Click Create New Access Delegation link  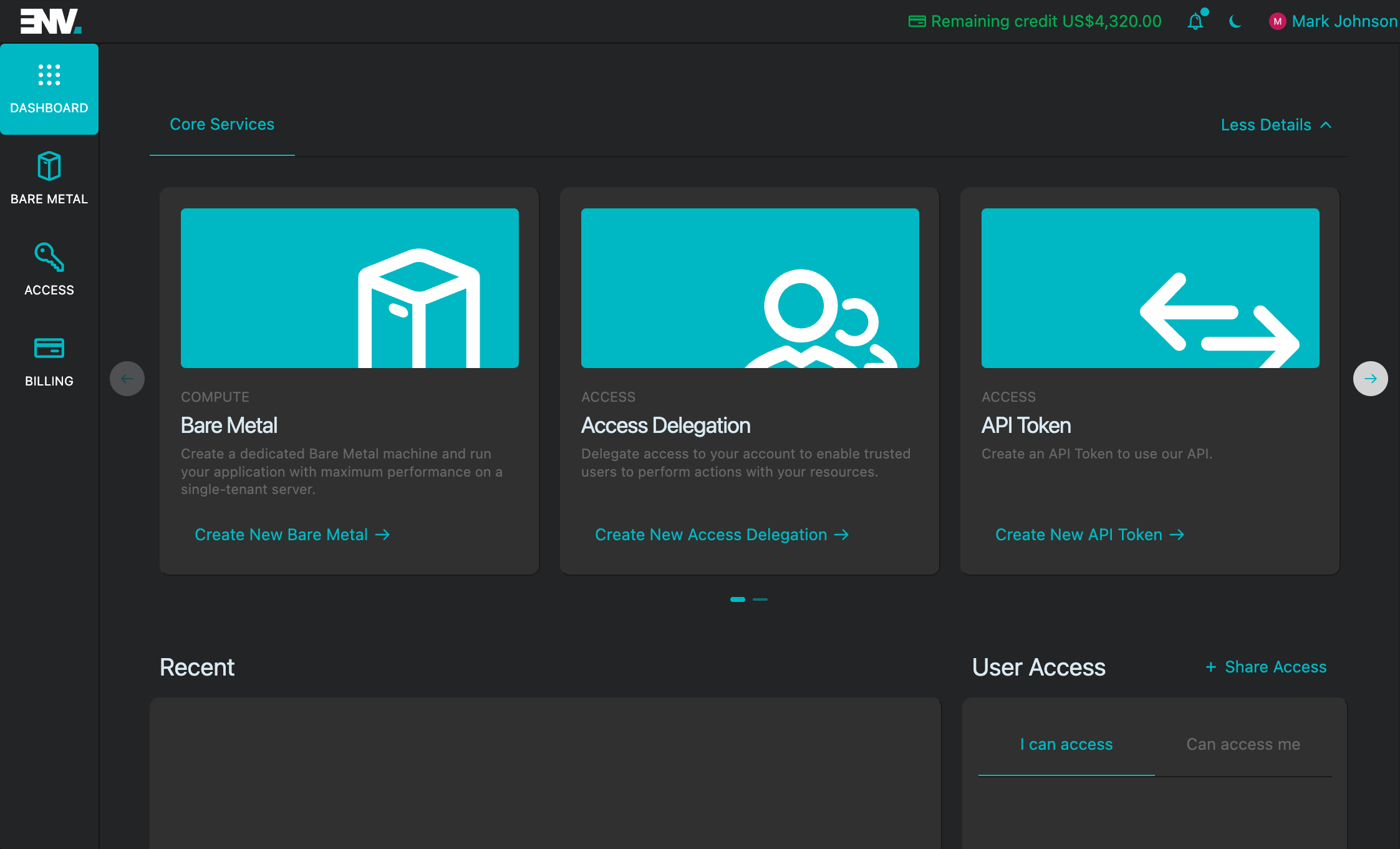click(722, 535)
